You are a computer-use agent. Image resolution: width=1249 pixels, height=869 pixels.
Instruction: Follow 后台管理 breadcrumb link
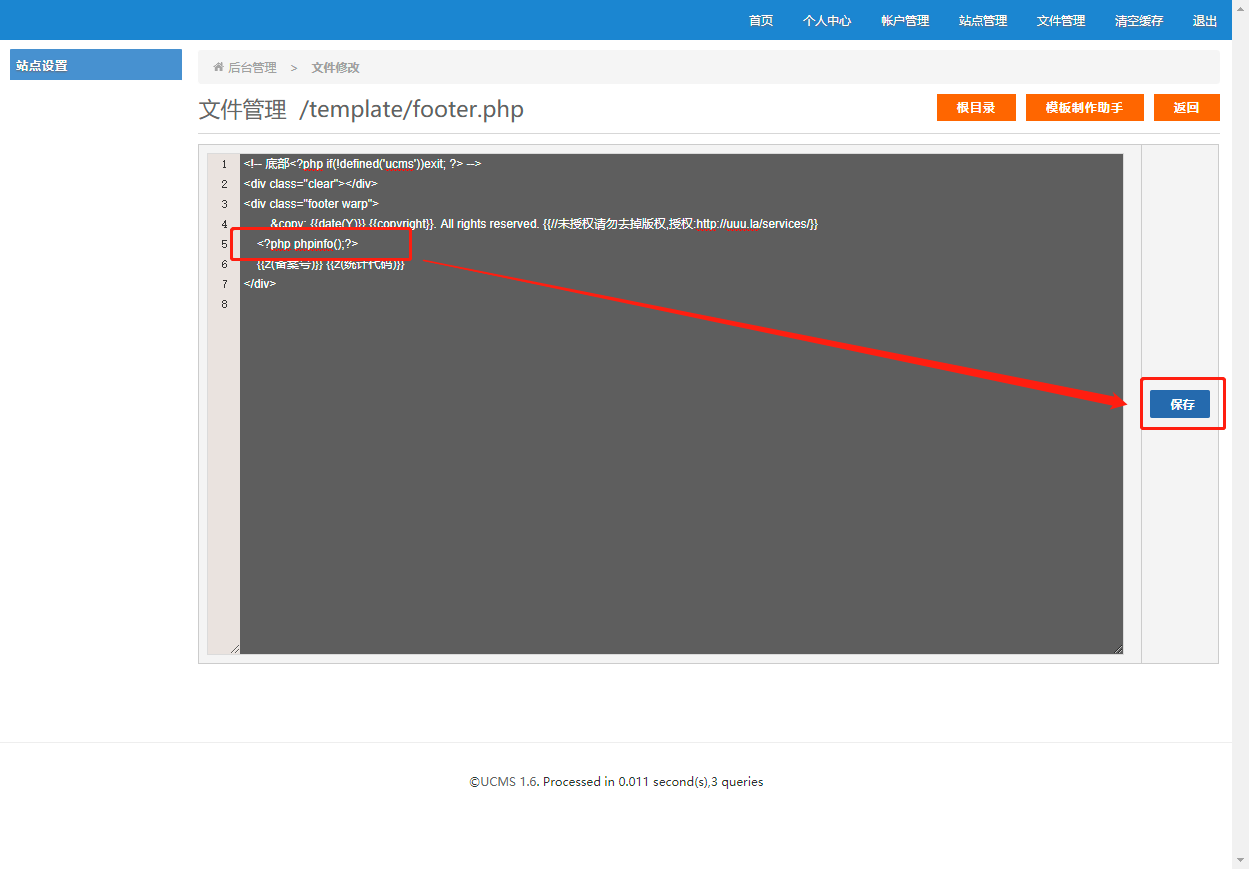pyautogui.click(x=252, y=67)
